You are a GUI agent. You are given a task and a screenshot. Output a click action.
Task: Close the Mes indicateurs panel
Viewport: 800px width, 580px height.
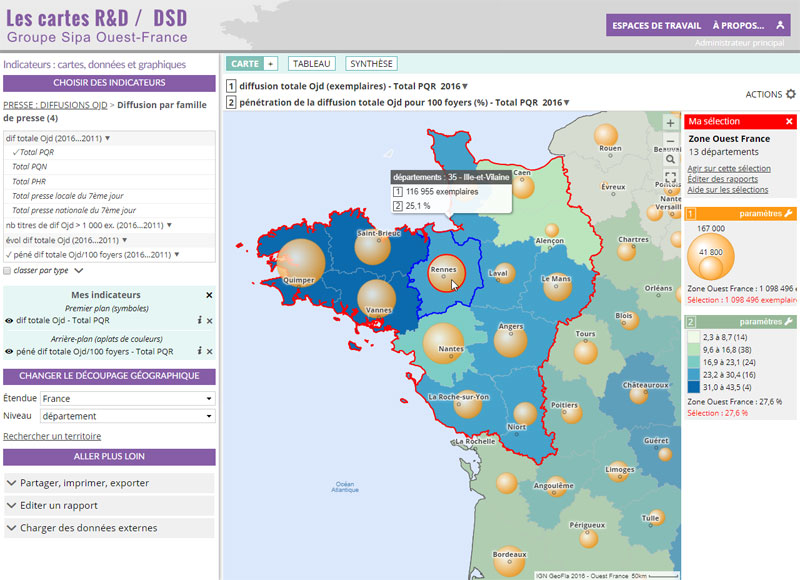coord(209,295)
